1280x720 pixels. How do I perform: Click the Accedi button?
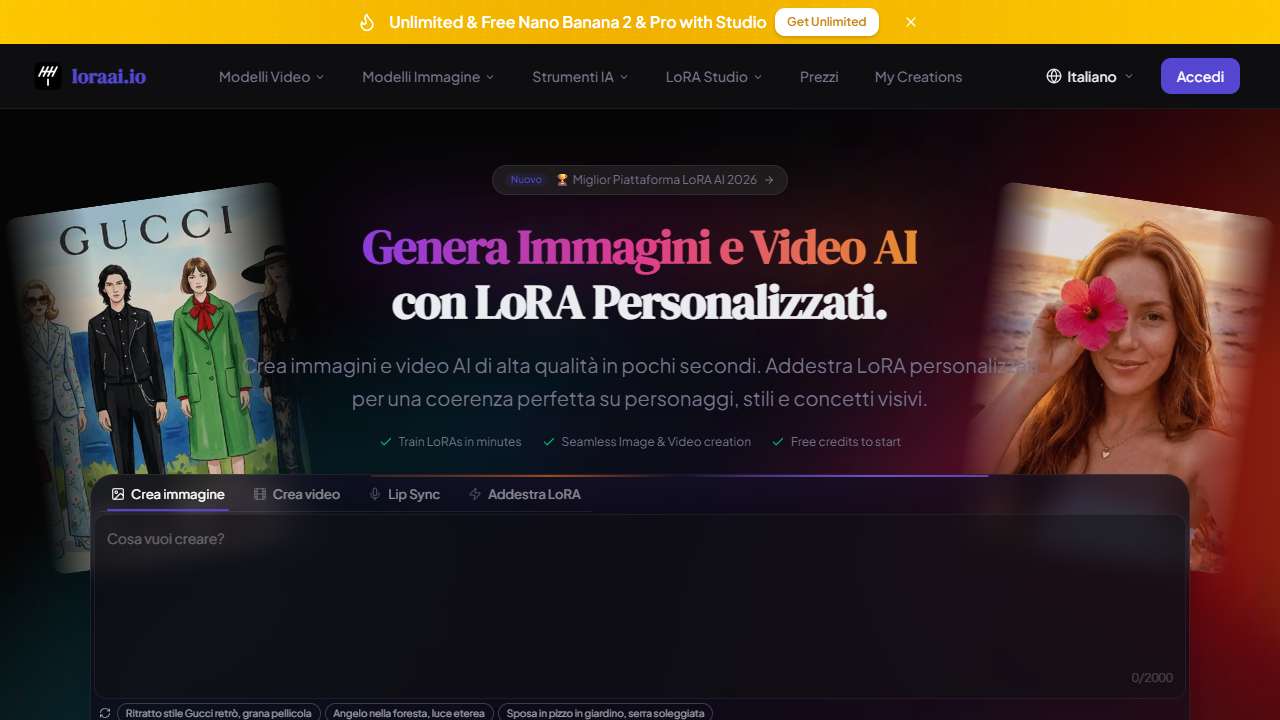pos(1200,76)
